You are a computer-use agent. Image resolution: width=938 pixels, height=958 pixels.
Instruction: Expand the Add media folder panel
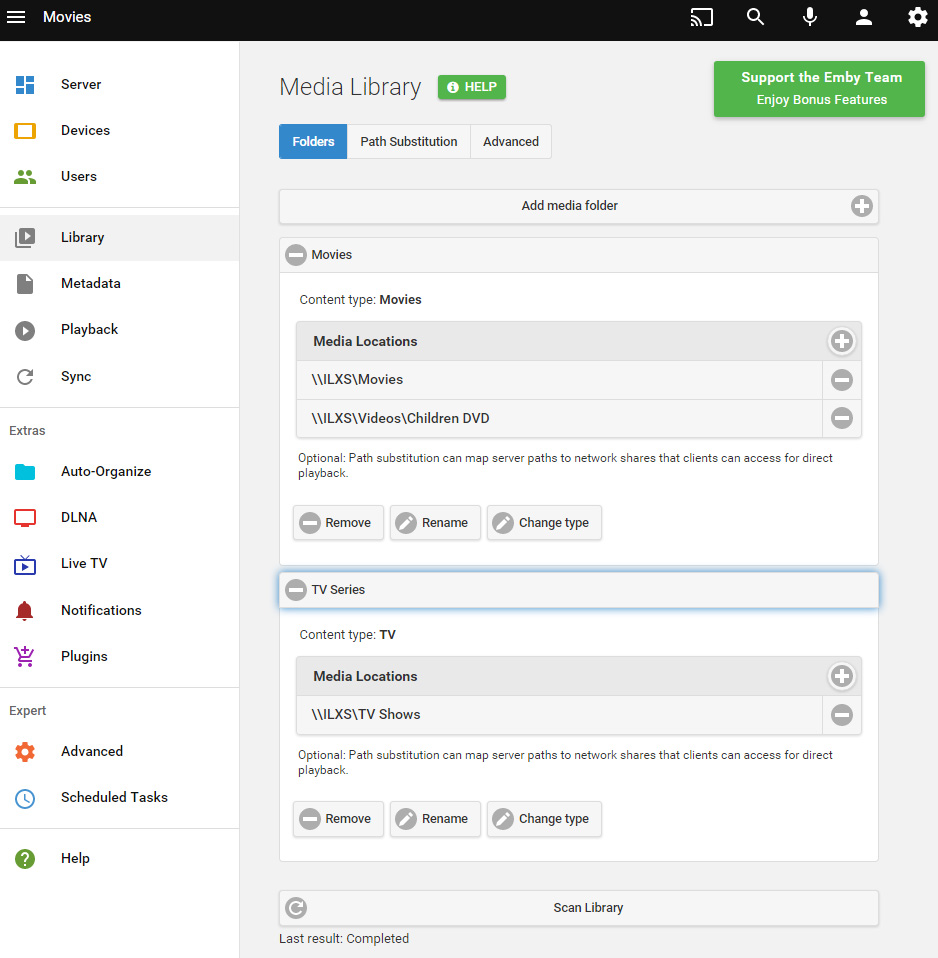coord(861,206)
